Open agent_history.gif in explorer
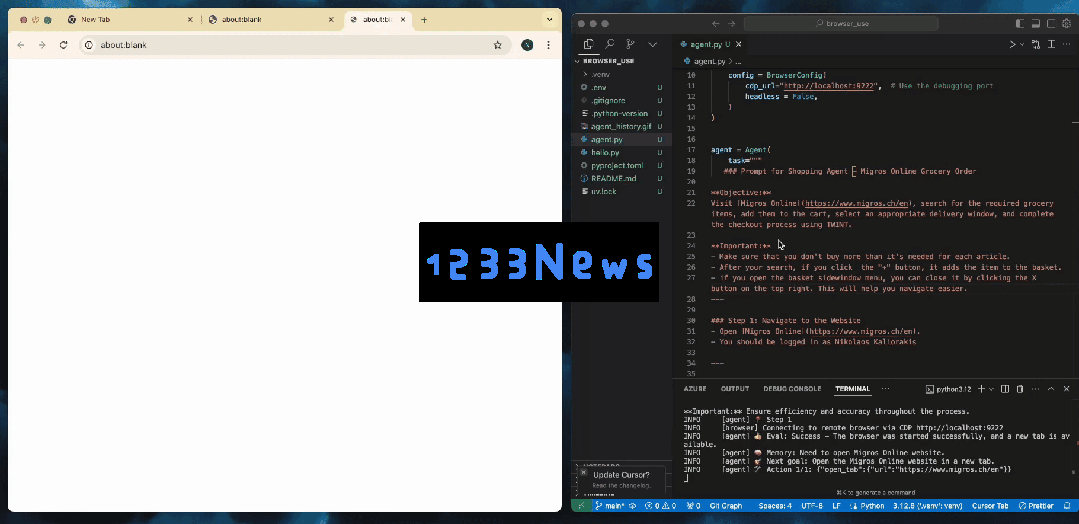Viewport: 1079px width, 524px height. point(621,127)
